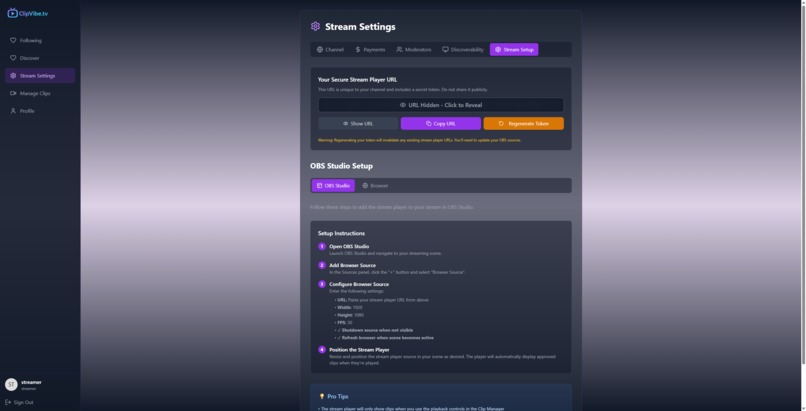This screenshot has height=411, width=806.
Task: Click the Following heart icon
Action: coord(13,40)
